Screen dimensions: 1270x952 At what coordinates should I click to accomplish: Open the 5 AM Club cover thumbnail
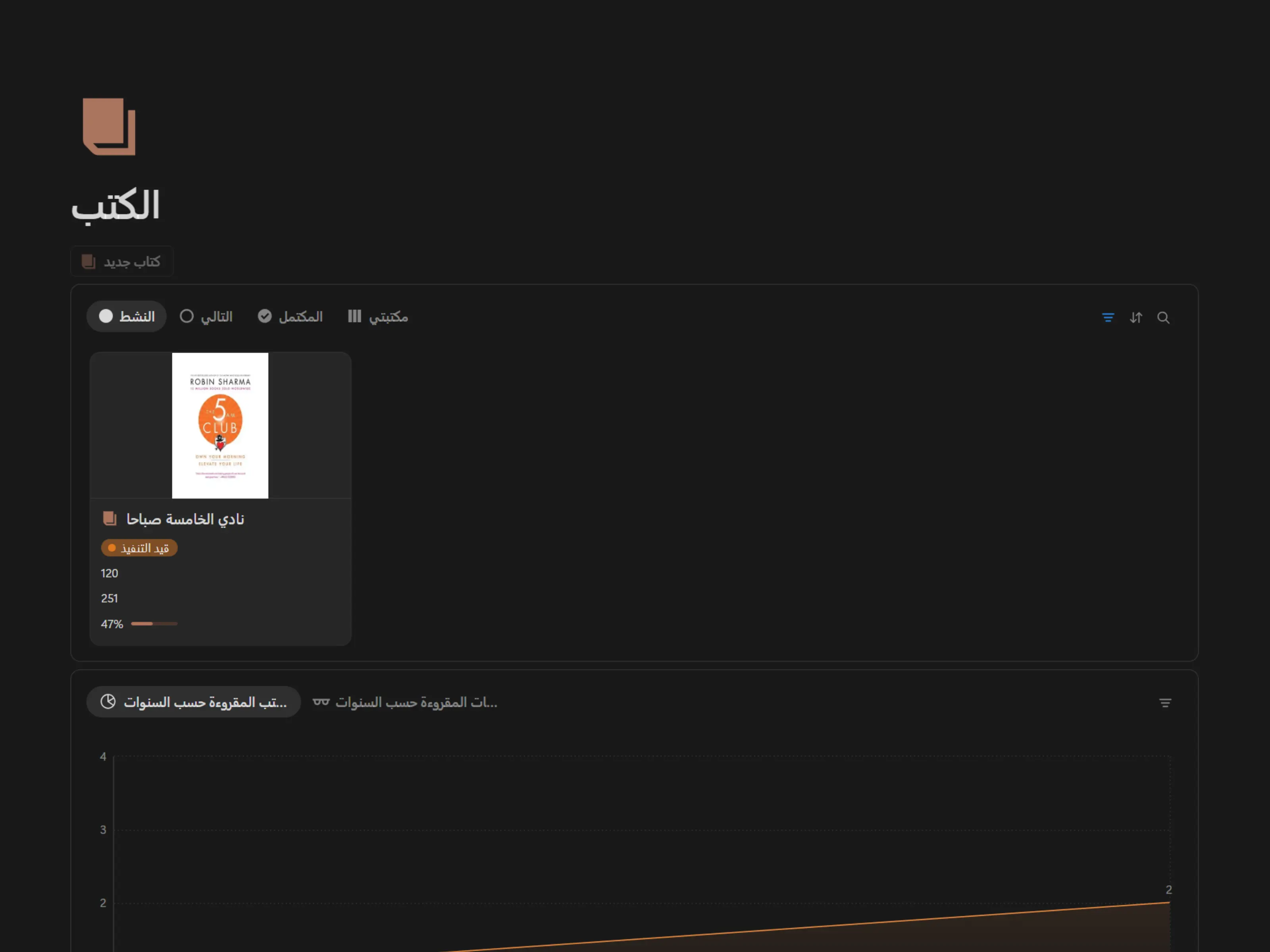point(220,425)
